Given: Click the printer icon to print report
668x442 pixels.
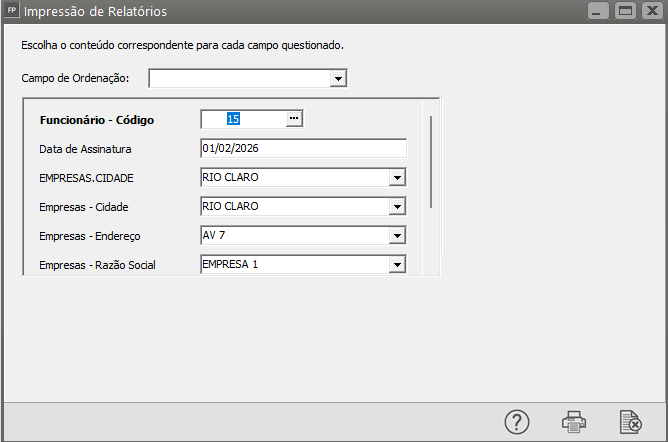Looking at the screenshot, I should point(574,421).
